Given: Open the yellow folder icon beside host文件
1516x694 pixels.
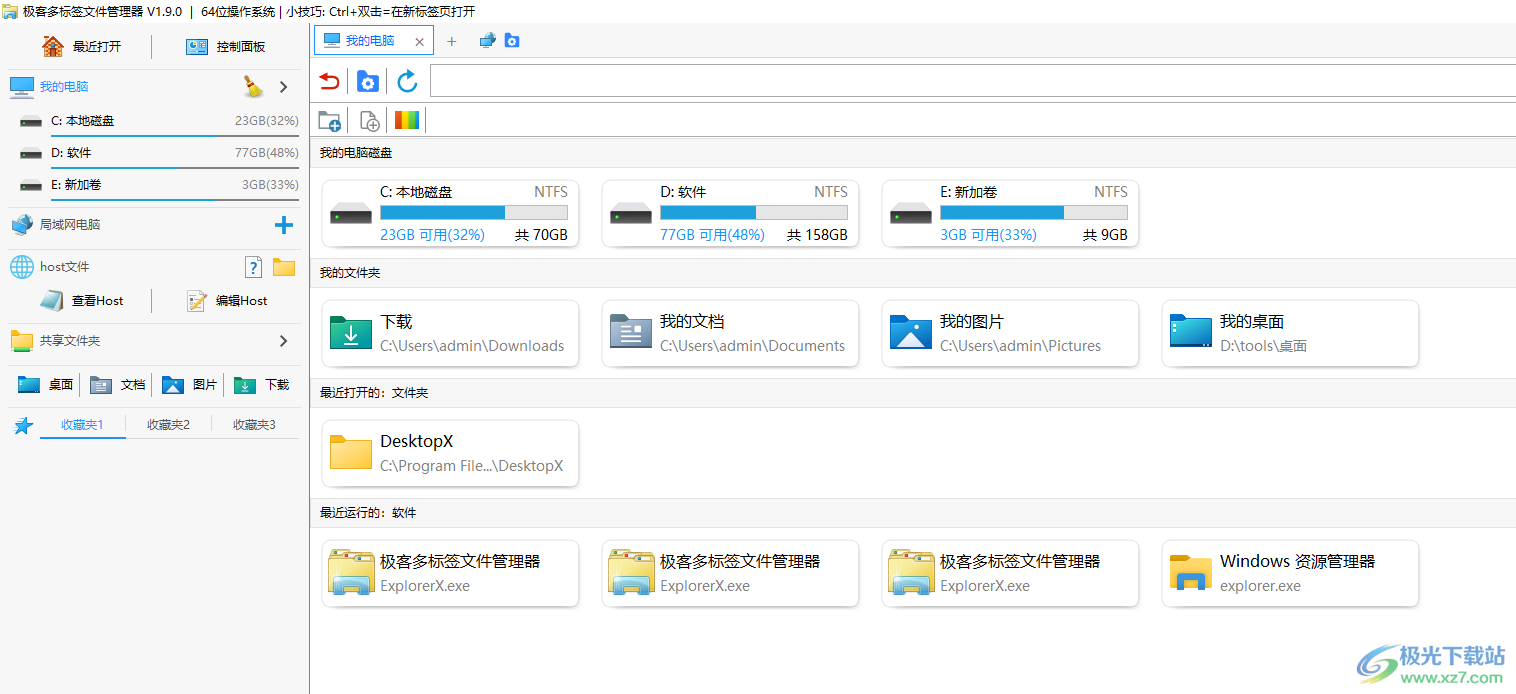Looking at the screenshot, I should 284,267.
